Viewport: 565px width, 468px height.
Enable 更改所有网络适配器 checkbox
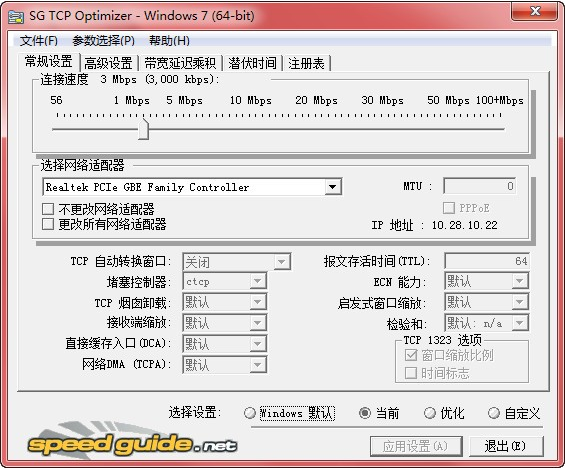click(x=48, y=224)
